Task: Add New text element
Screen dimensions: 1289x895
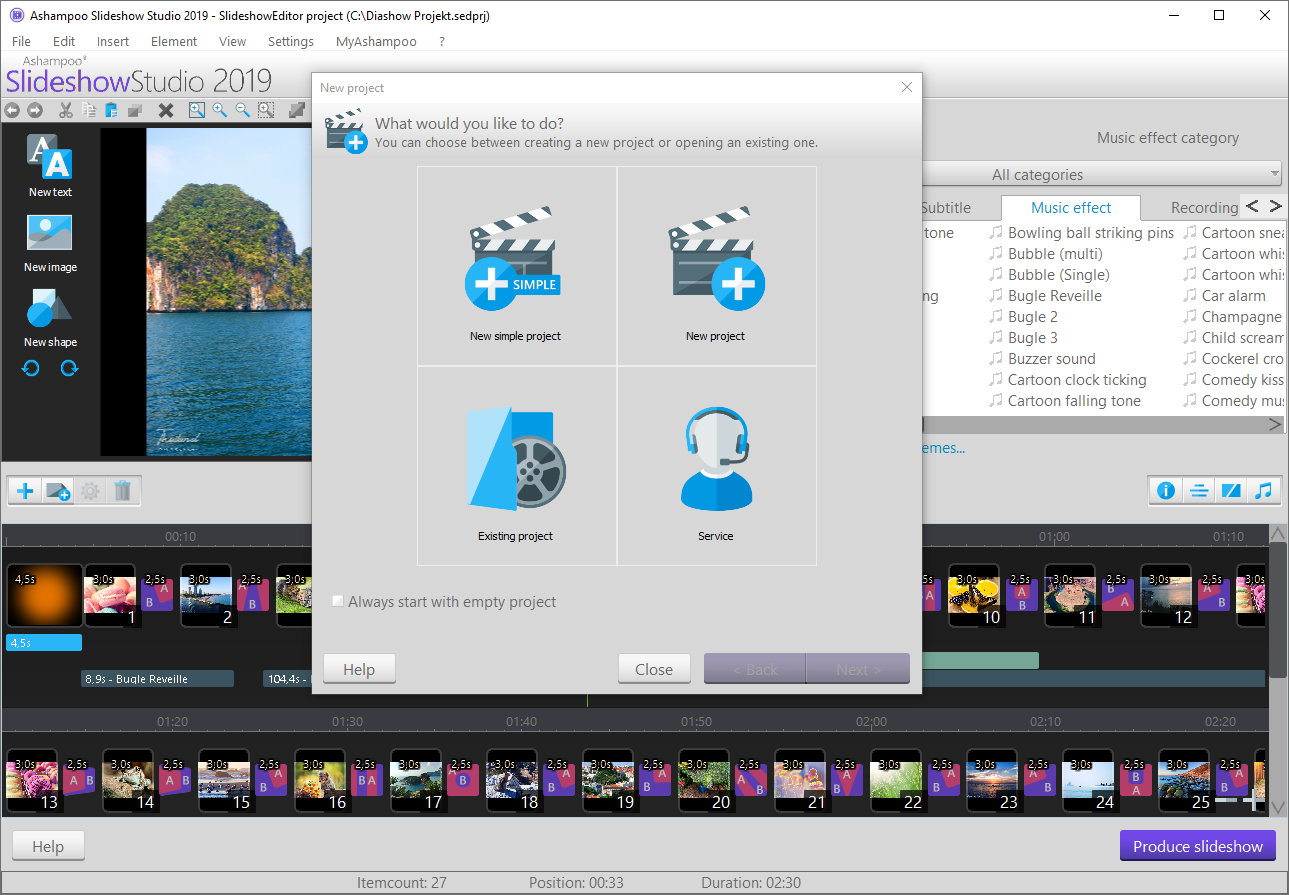Action: pyautogui.click(x=50, y=166)
